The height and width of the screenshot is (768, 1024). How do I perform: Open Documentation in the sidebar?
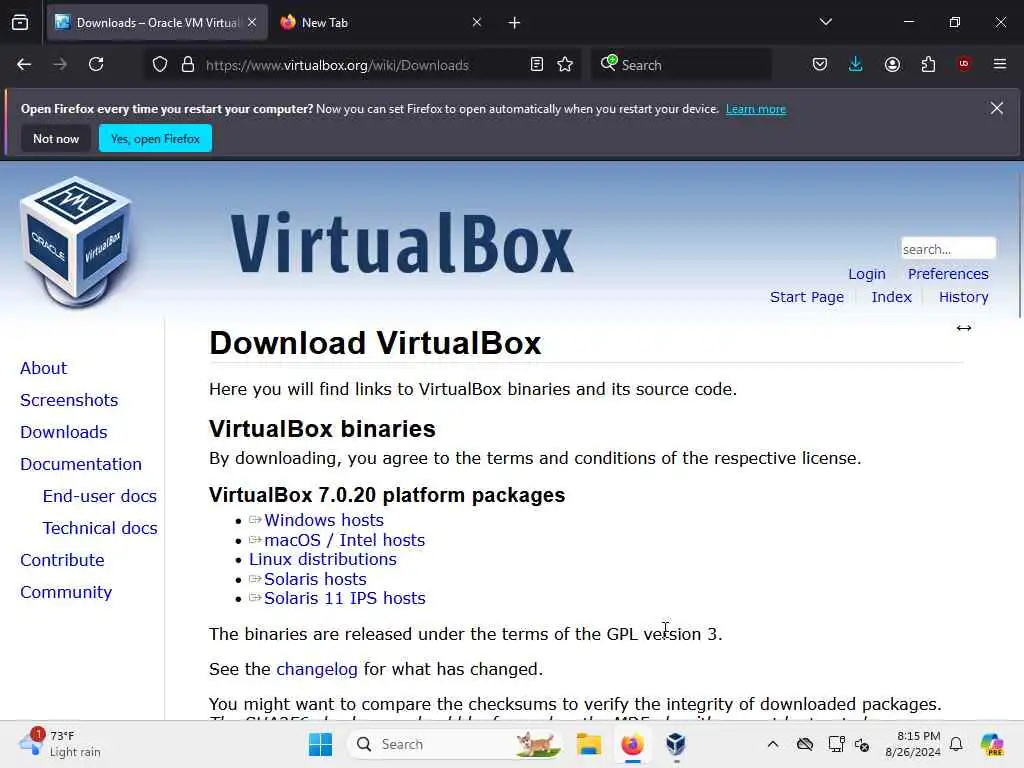[81, 464]
